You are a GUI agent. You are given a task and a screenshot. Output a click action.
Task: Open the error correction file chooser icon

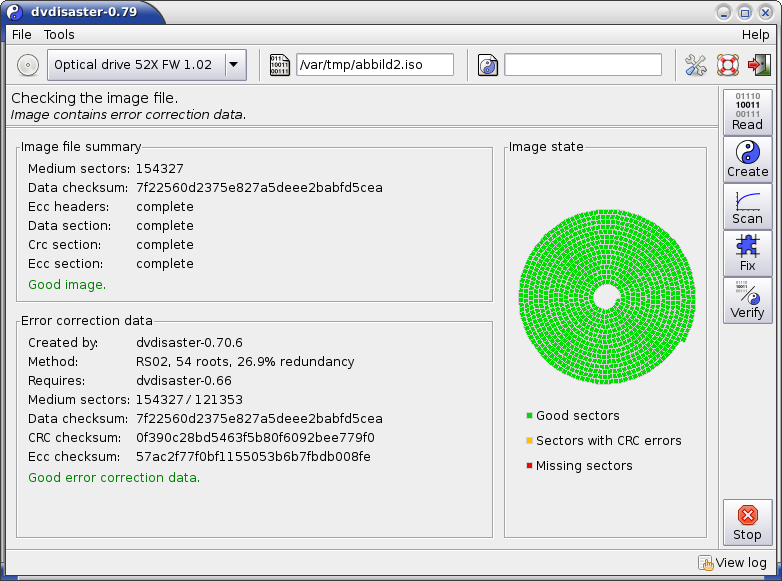tap(488, 65)
